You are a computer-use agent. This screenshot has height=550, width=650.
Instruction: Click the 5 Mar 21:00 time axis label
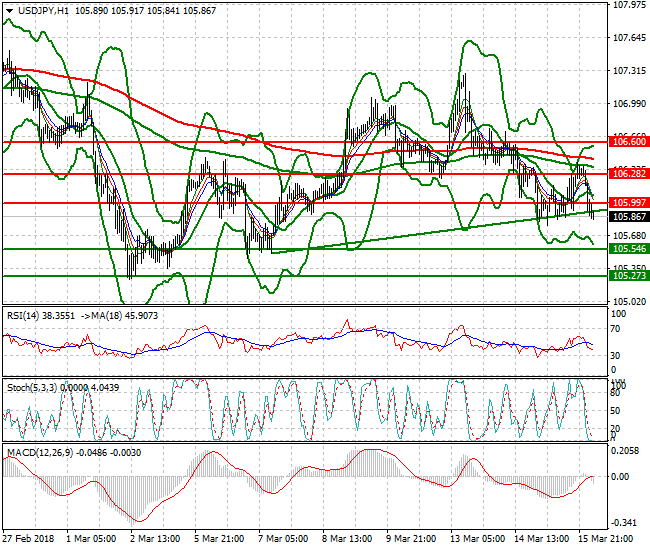[x=218, y=538]
